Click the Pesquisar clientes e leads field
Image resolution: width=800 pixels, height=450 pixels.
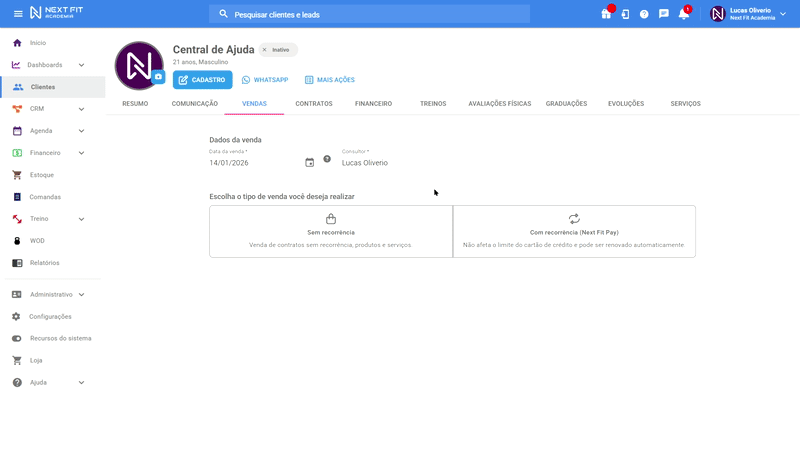click(x=369, y=14)
